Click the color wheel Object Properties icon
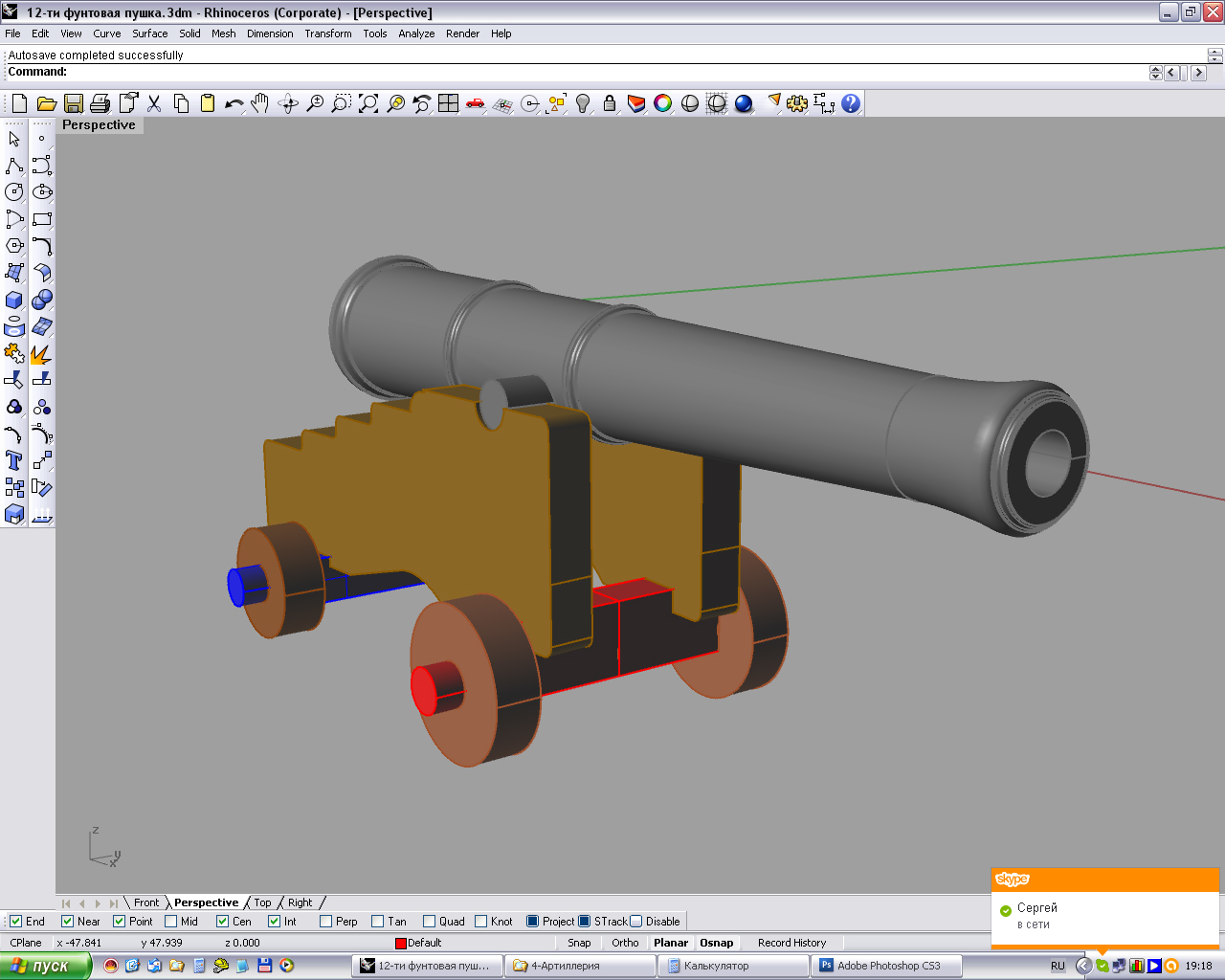 663,103
